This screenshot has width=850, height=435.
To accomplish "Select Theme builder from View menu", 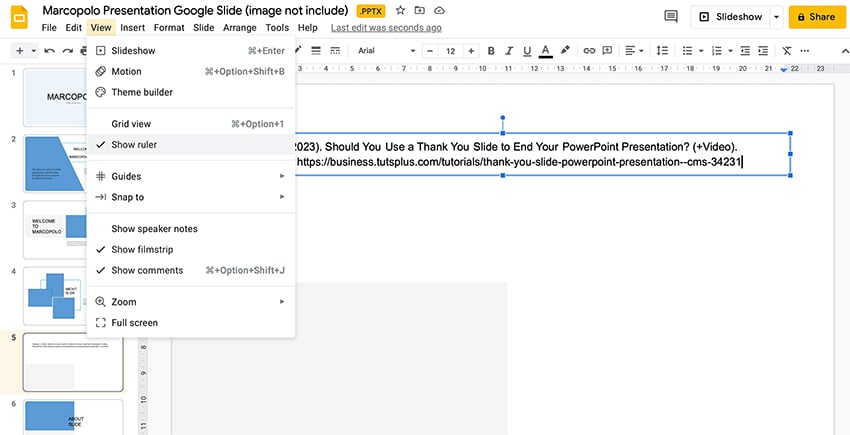I will coord(142,92).
